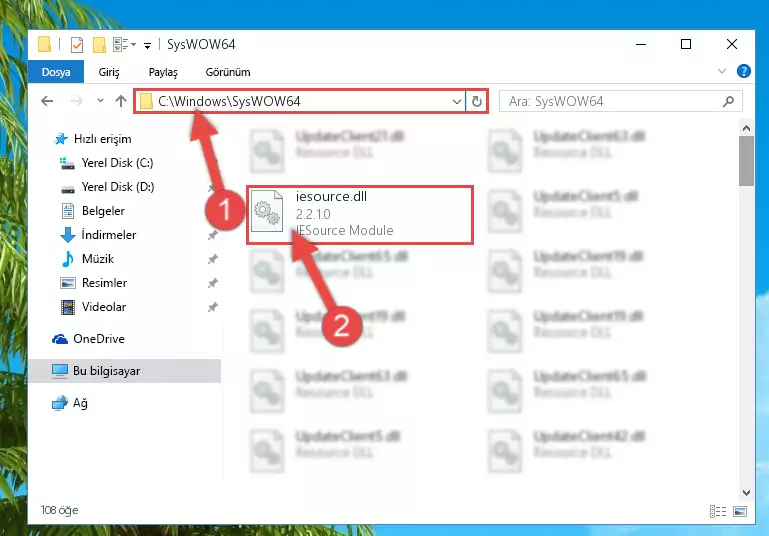
Task: Switch to the Giriş tab
Action: pos(109,72)
